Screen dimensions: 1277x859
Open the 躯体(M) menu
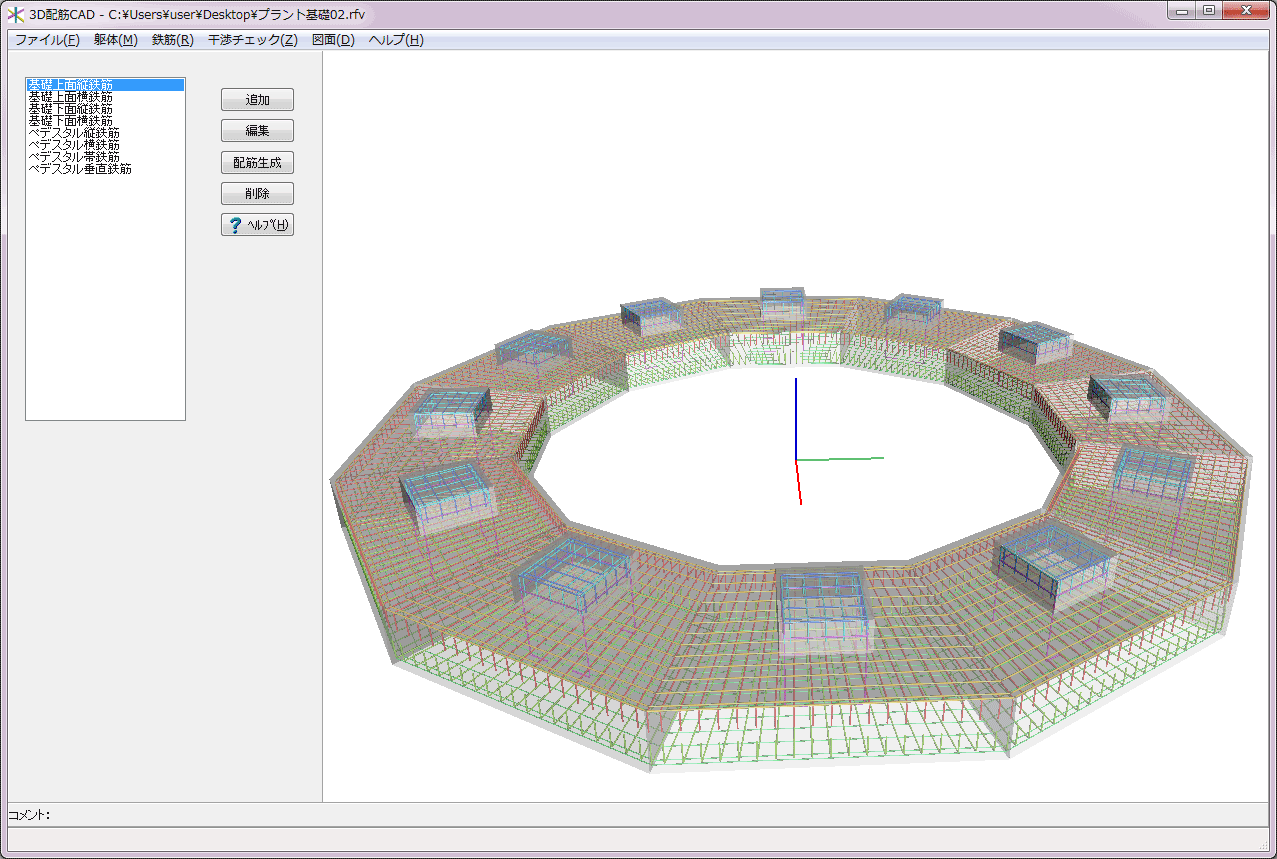[x=116, y=40]
